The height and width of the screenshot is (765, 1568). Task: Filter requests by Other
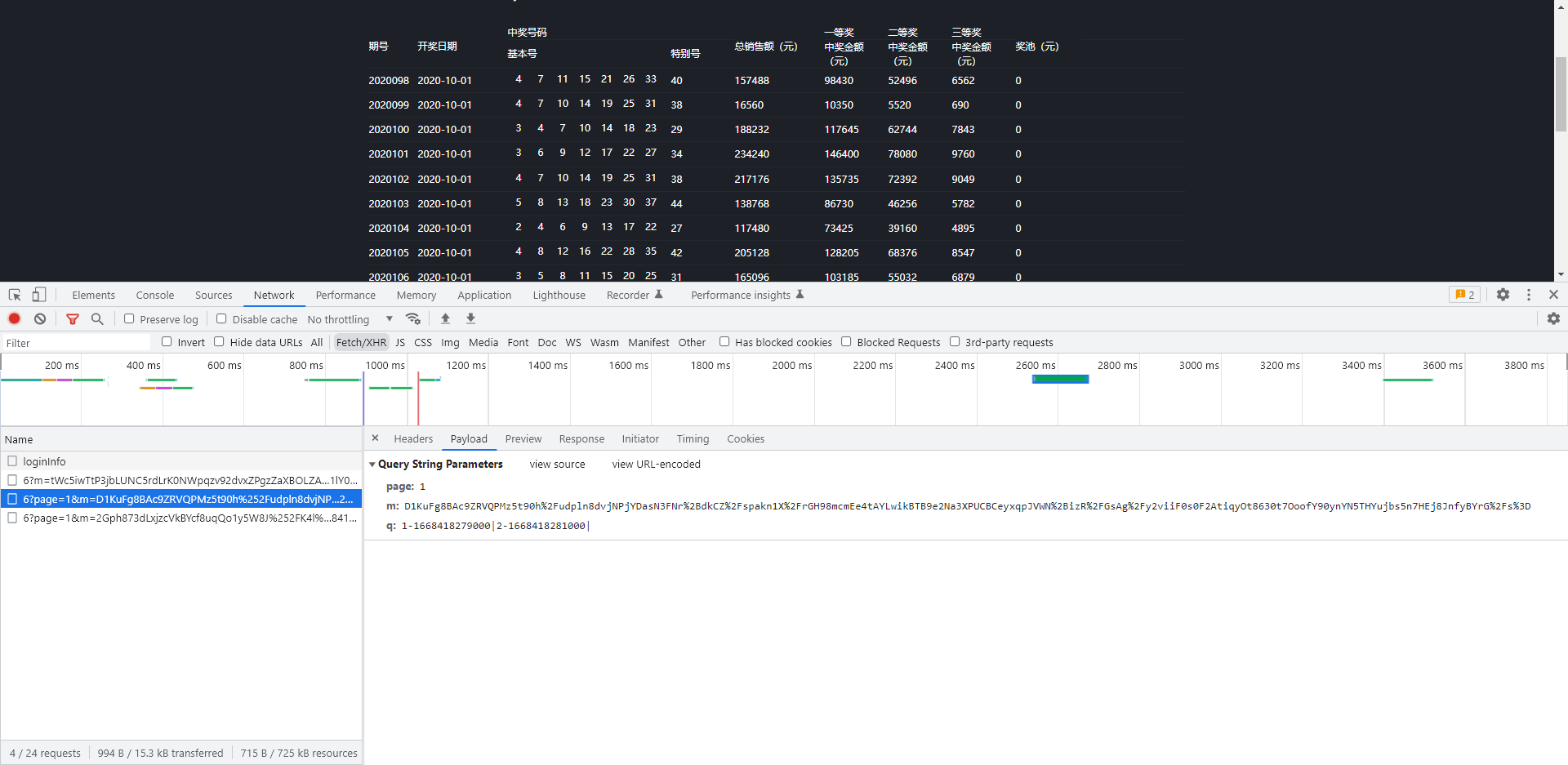(x=692, y=342)
